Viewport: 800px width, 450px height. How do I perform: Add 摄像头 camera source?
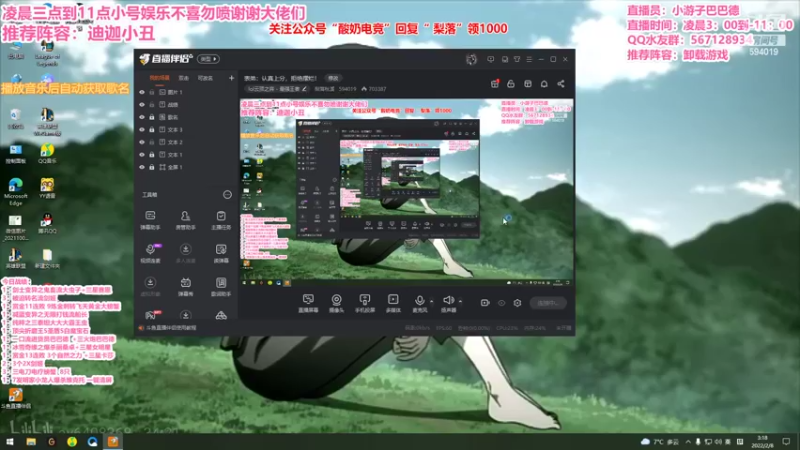tap(336, 303)
